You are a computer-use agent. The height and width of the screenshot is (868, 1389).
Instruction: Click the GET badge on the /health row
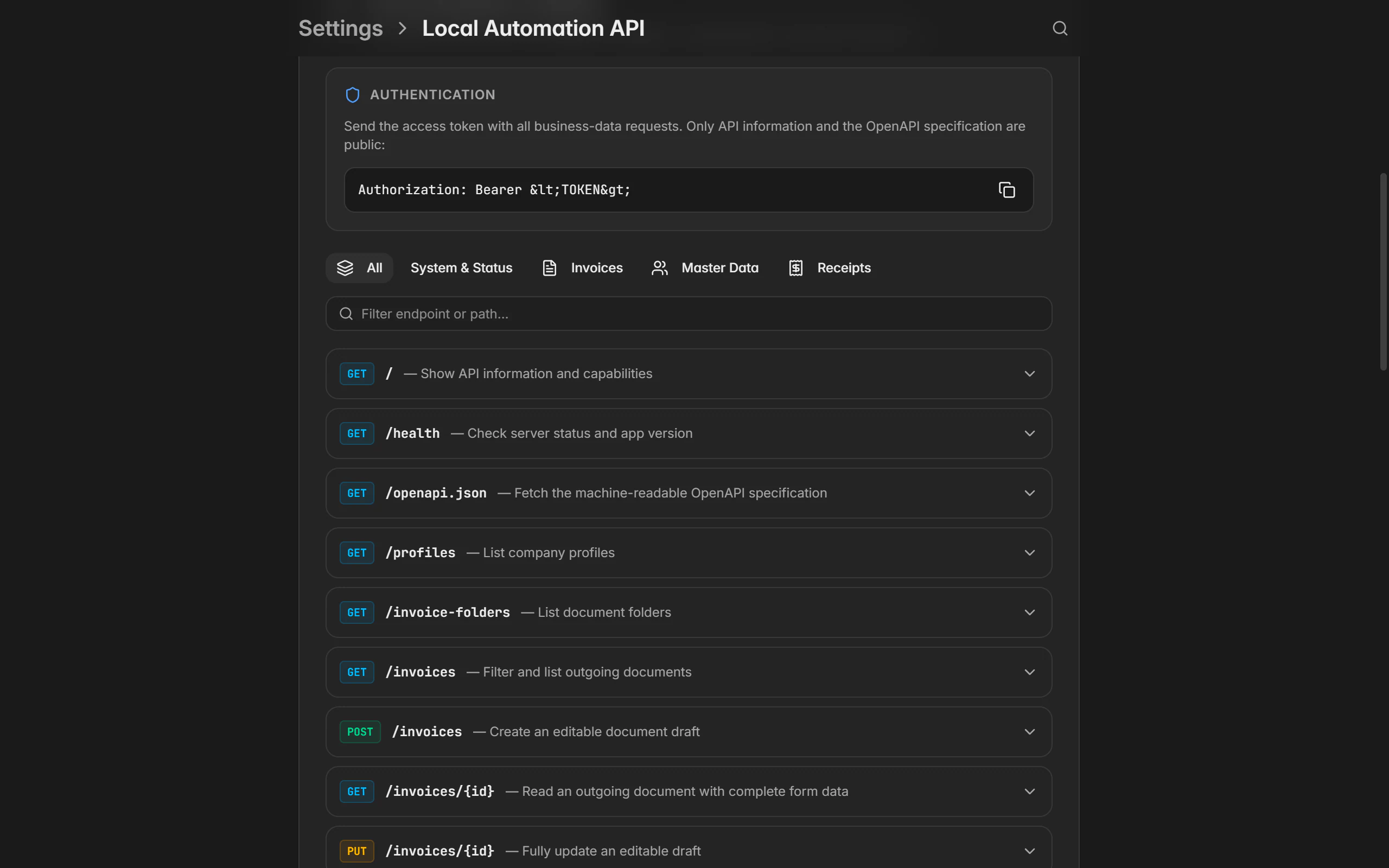click(x=356, y=433)
